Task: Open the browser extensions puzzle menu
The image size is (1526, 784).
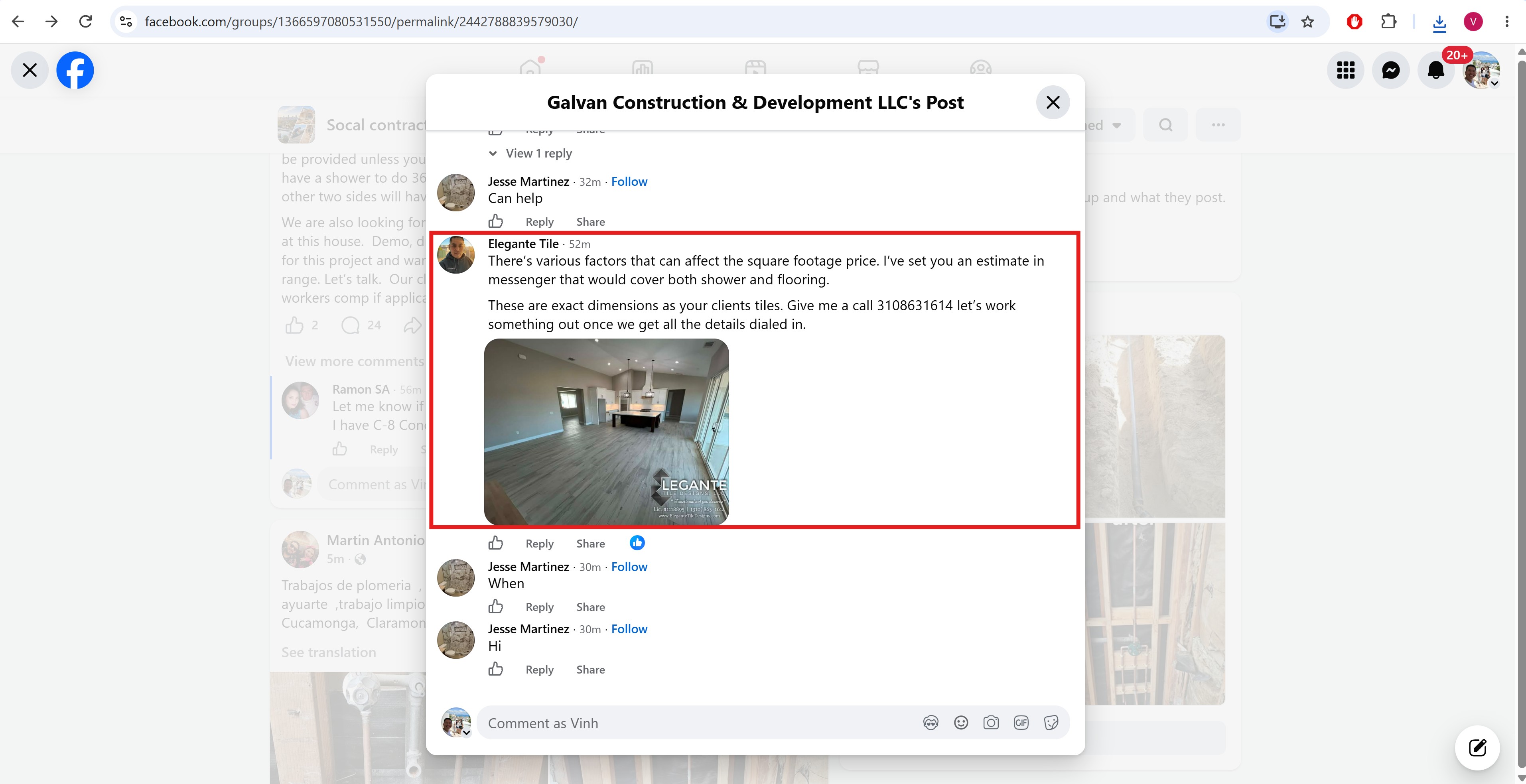Action: 1388,22
